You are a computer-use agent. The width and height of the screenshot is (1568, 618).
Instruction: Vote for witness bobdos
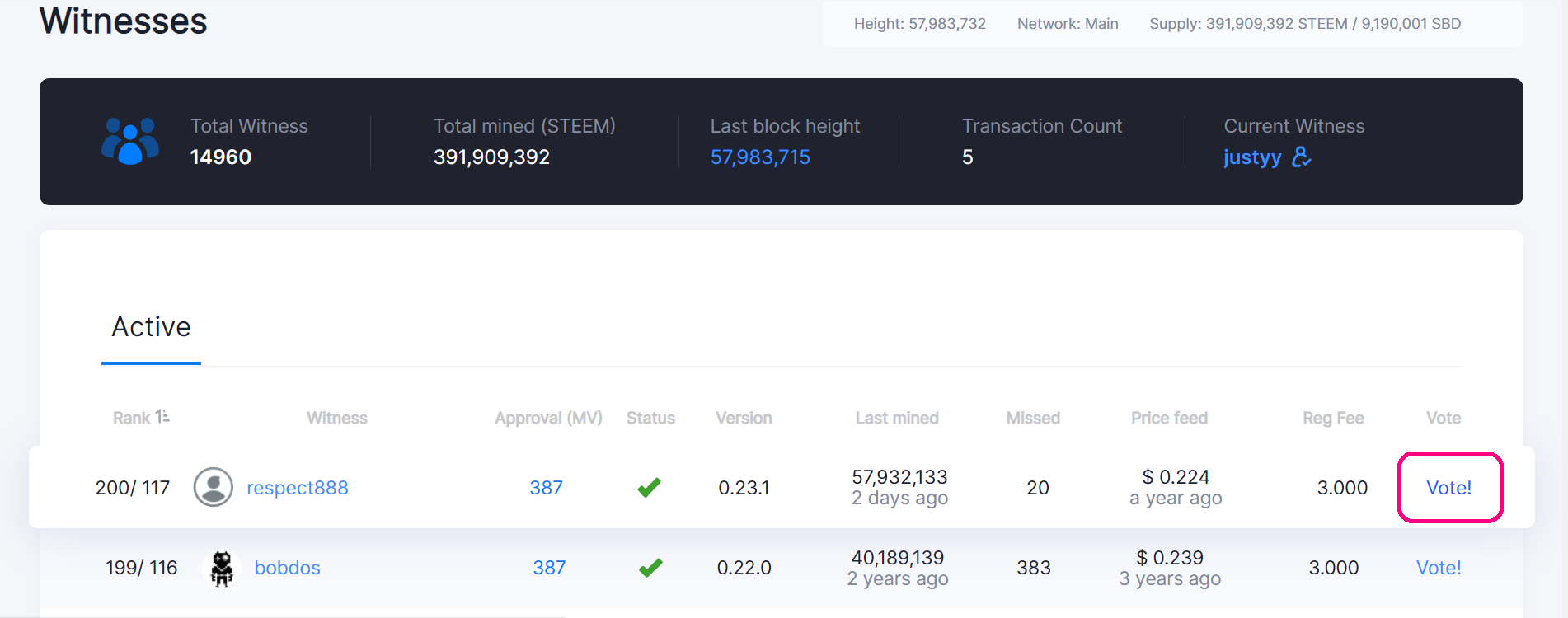(1439, 568)
